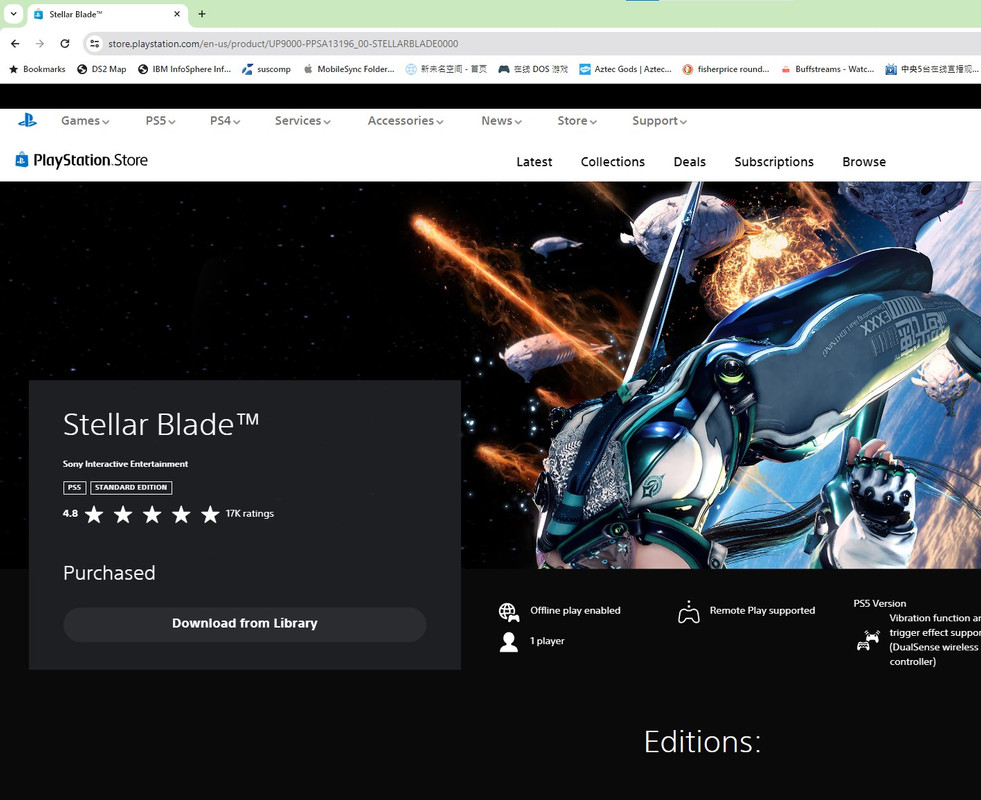Open a new browser tab
The image size is (981, 800).
point(201,14)
